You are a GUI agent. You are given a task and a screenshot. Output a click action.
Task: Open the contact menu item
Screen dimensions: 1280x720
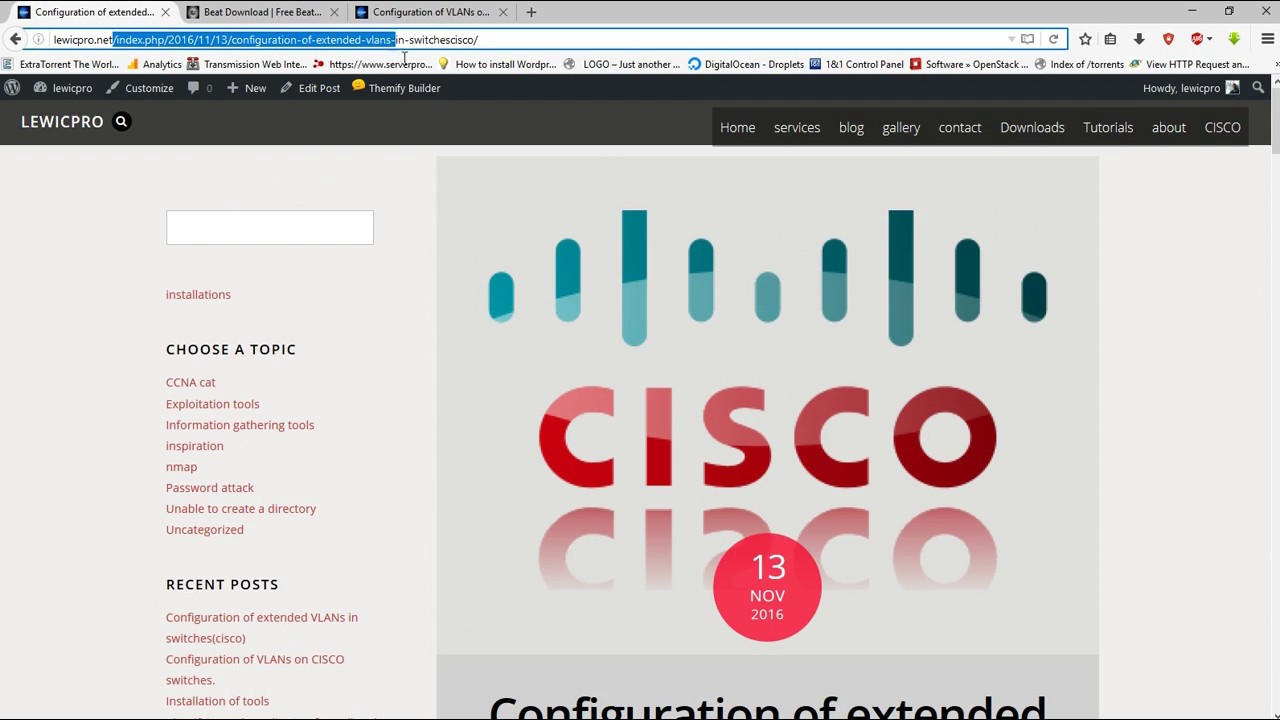960,127
